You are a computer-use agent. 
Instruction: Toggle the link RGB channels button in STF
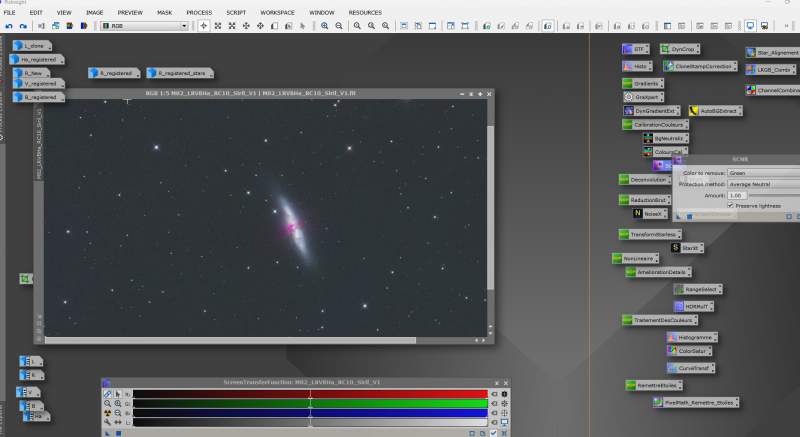108,394
